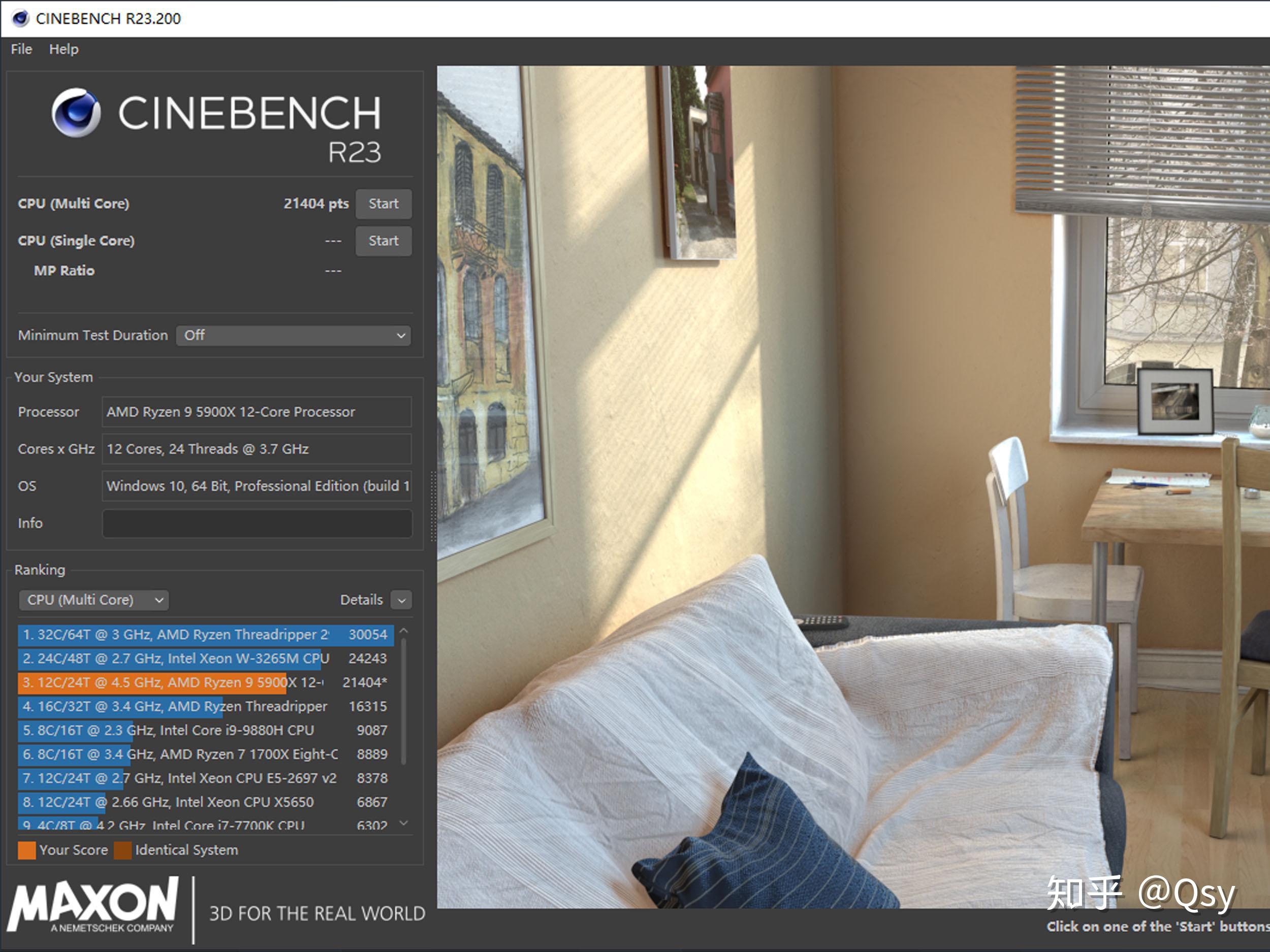Image resolution: width=1270 pixels, height=952 pixels.
Task: Start the CPU Single Core test
Action: 383,241
